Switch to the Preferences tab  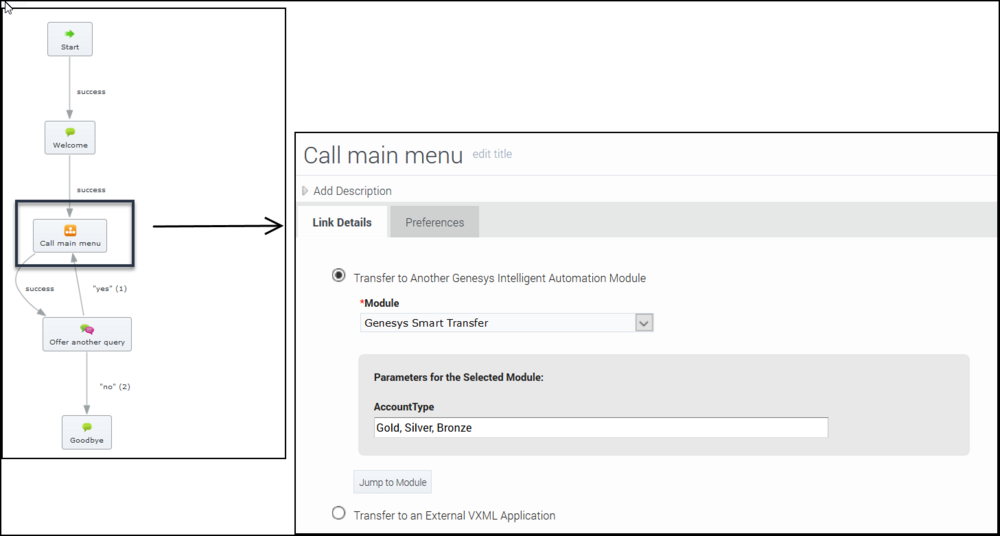point(435,222)
